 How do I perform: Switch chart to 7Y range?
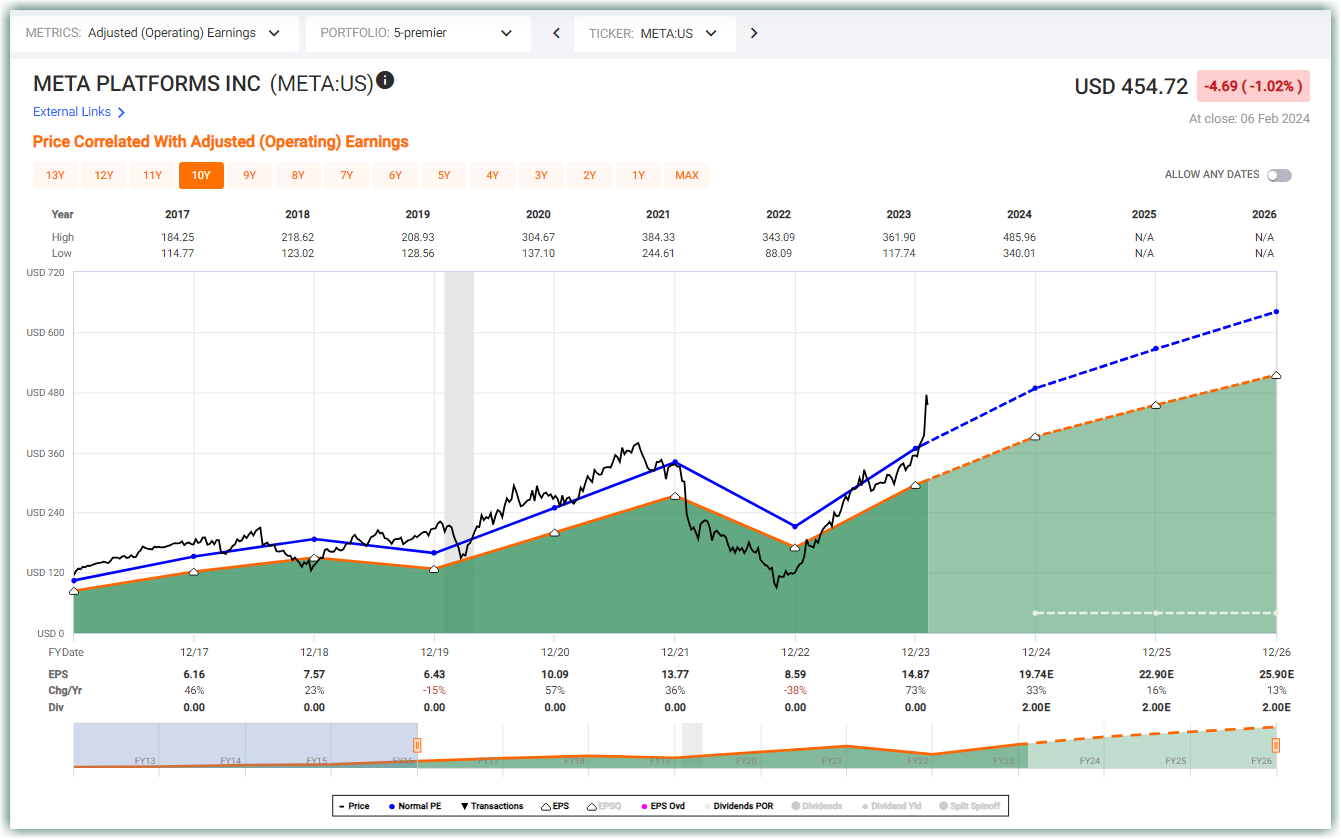[347, 176]
